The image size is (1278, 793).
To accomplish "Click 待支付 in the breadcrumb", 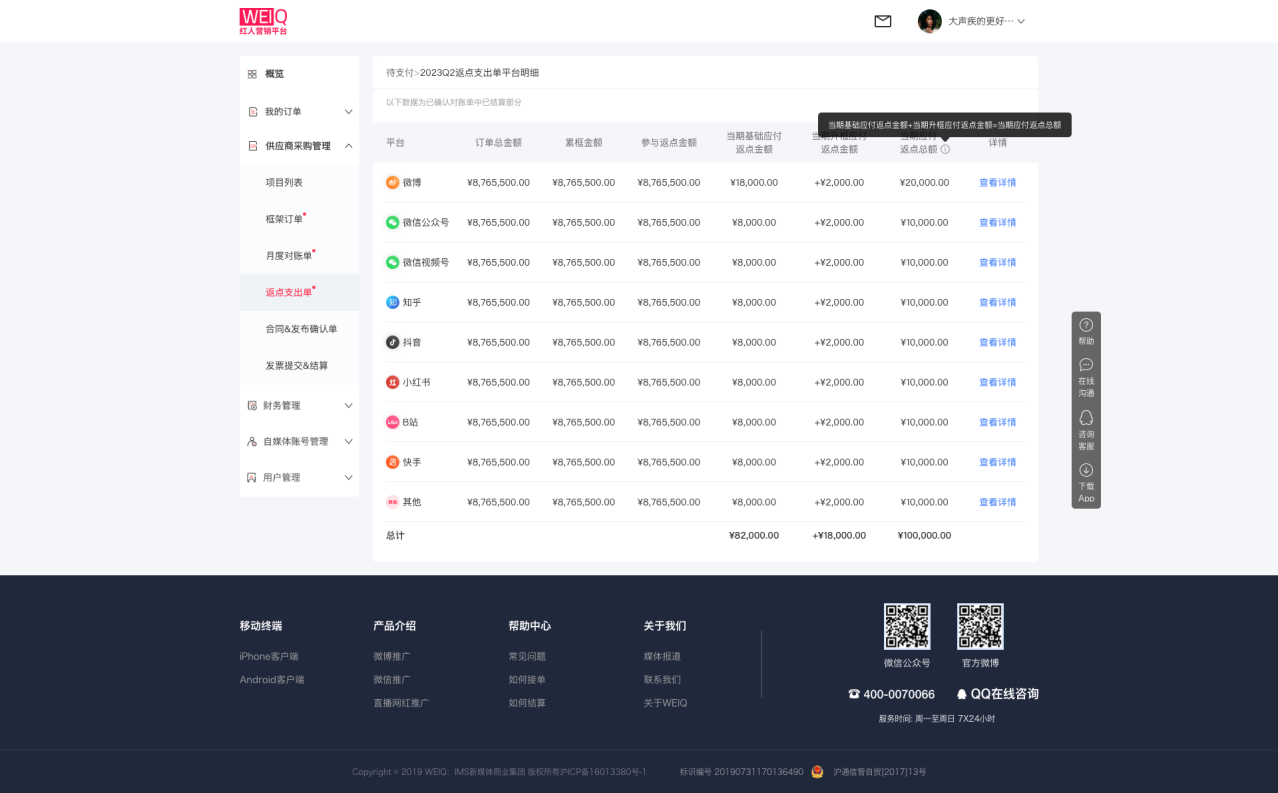I will click(399, 73).
